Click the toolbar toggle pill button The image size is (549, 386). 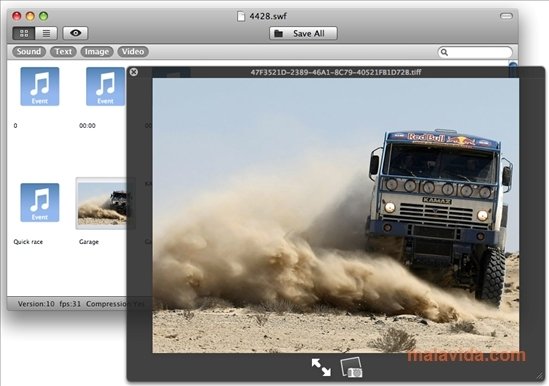click(x=506, y=16)
